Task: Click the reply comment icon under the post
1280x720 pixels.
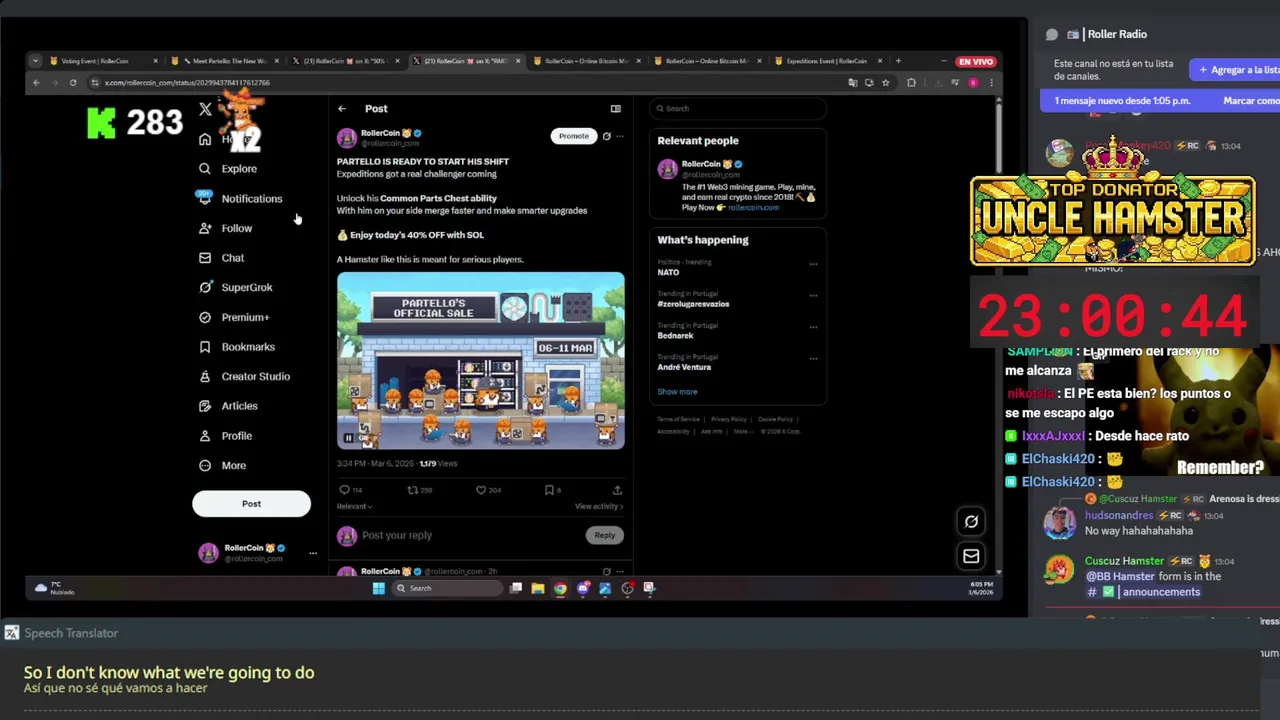Action: tap(345, 490)
